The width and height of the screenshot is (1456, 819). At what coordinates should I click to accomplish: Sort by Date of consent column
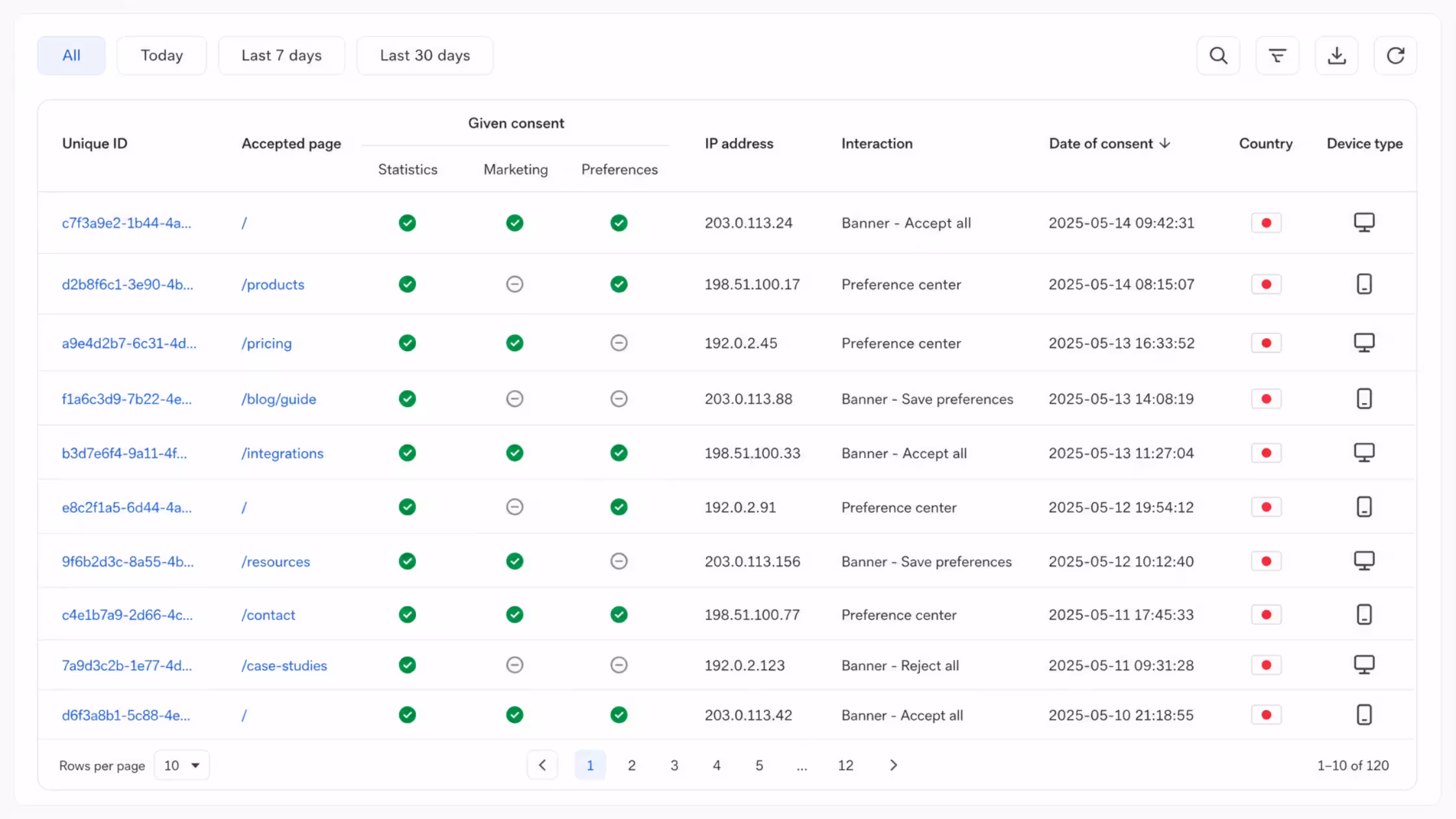(1109, 144)
